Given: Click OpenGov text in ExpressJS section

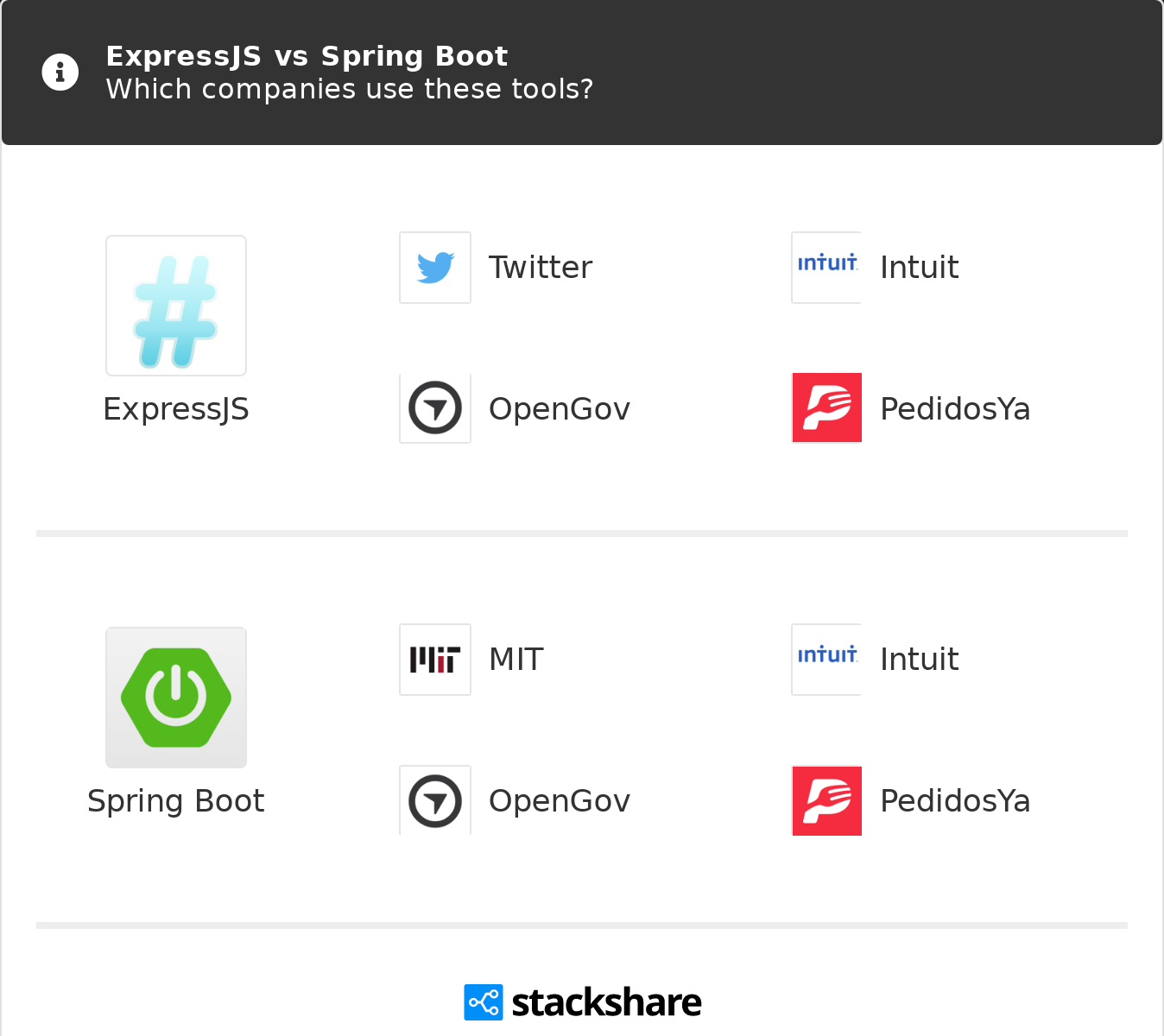Looking at the screenshot, I should click(x=560, y=409).
